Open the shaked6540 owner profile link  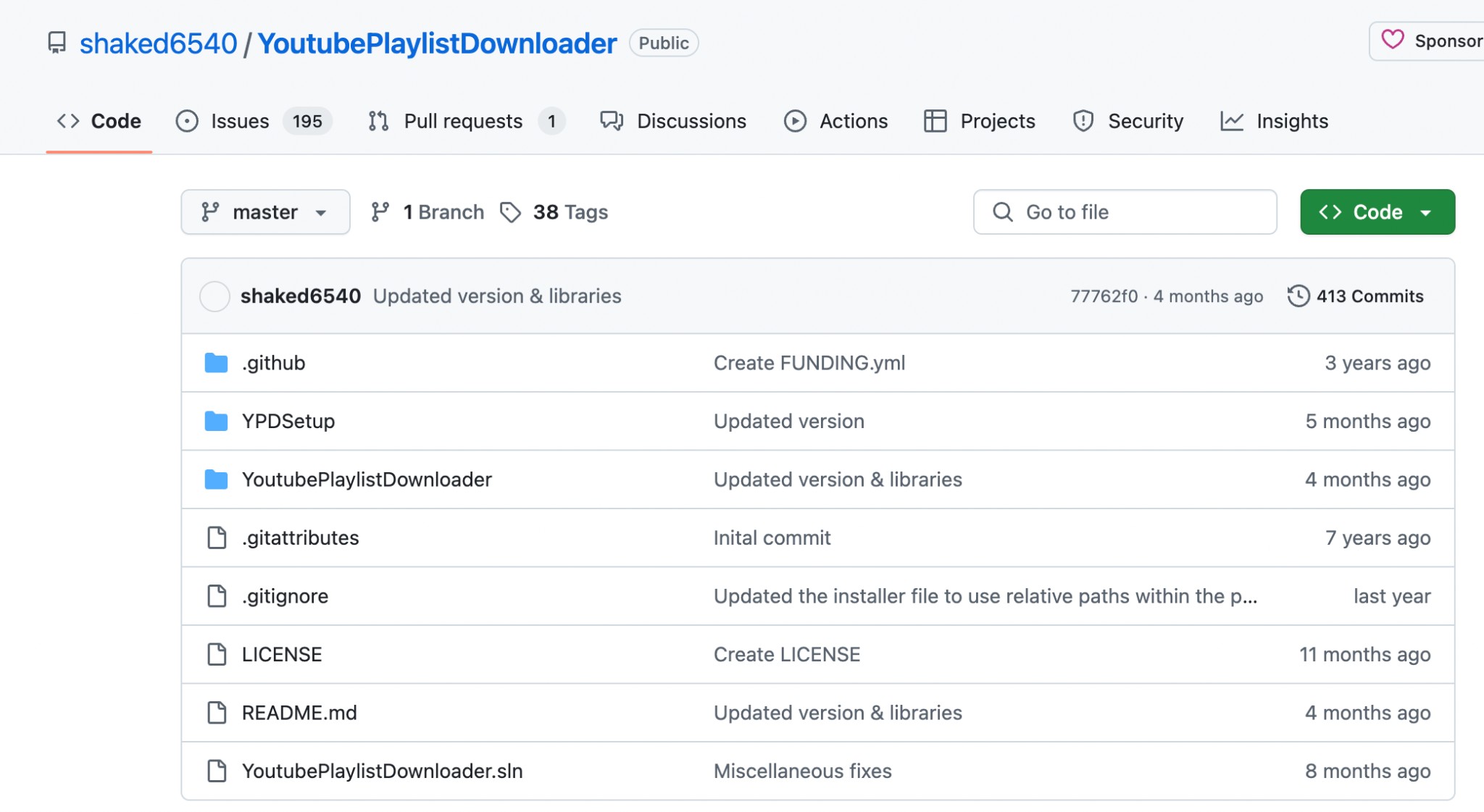[158, 43]
